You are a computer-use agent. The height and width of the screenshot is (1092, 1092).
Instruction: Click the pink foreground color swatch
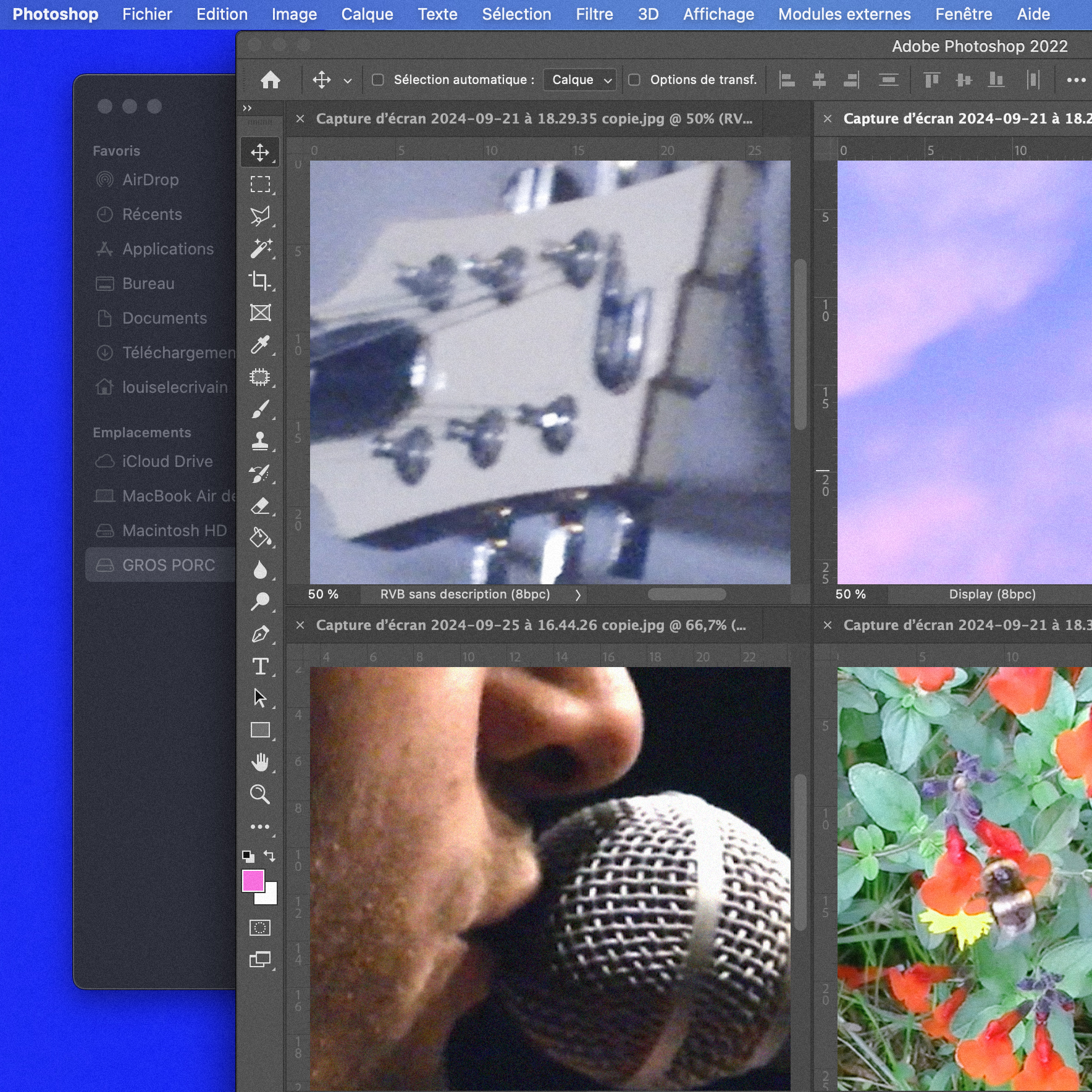253,881
